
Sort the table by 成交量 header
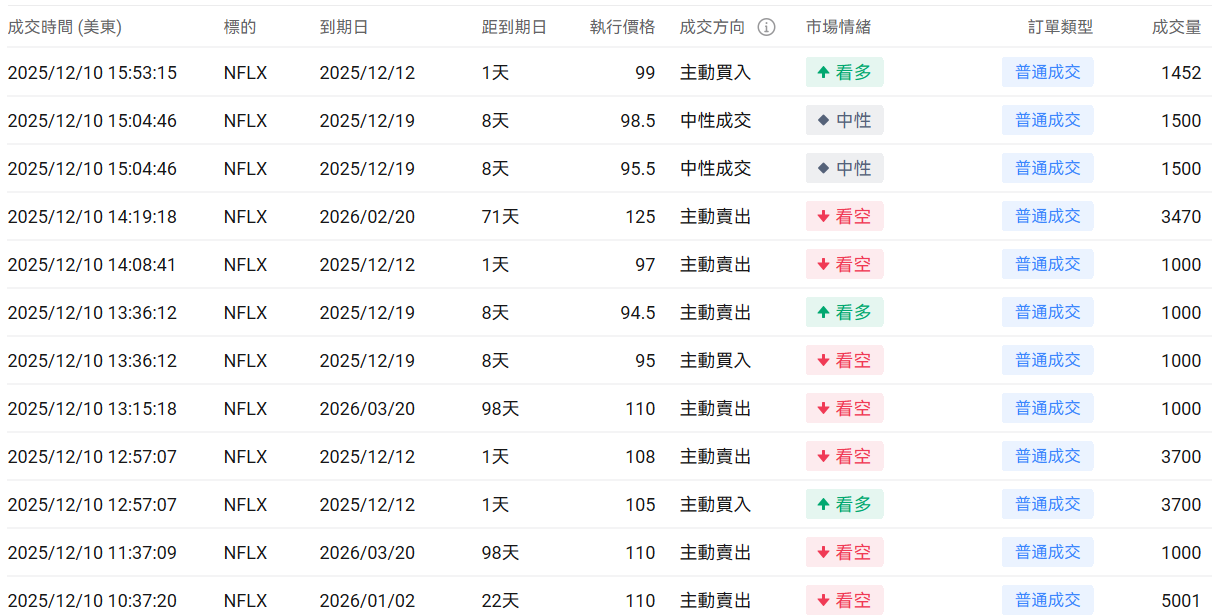1176,27
